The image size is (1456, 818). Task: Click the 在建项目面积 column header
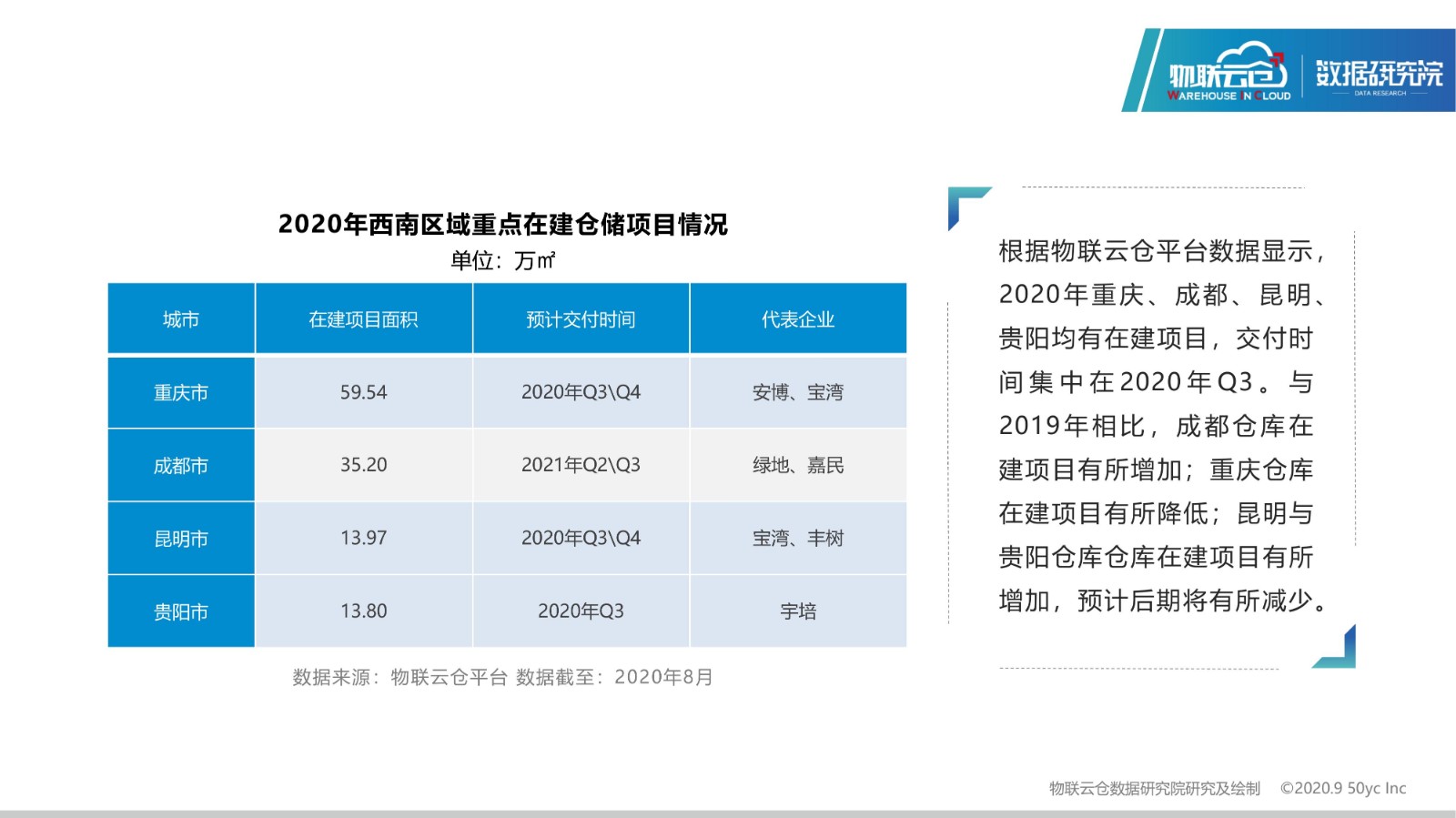(364, 319)
